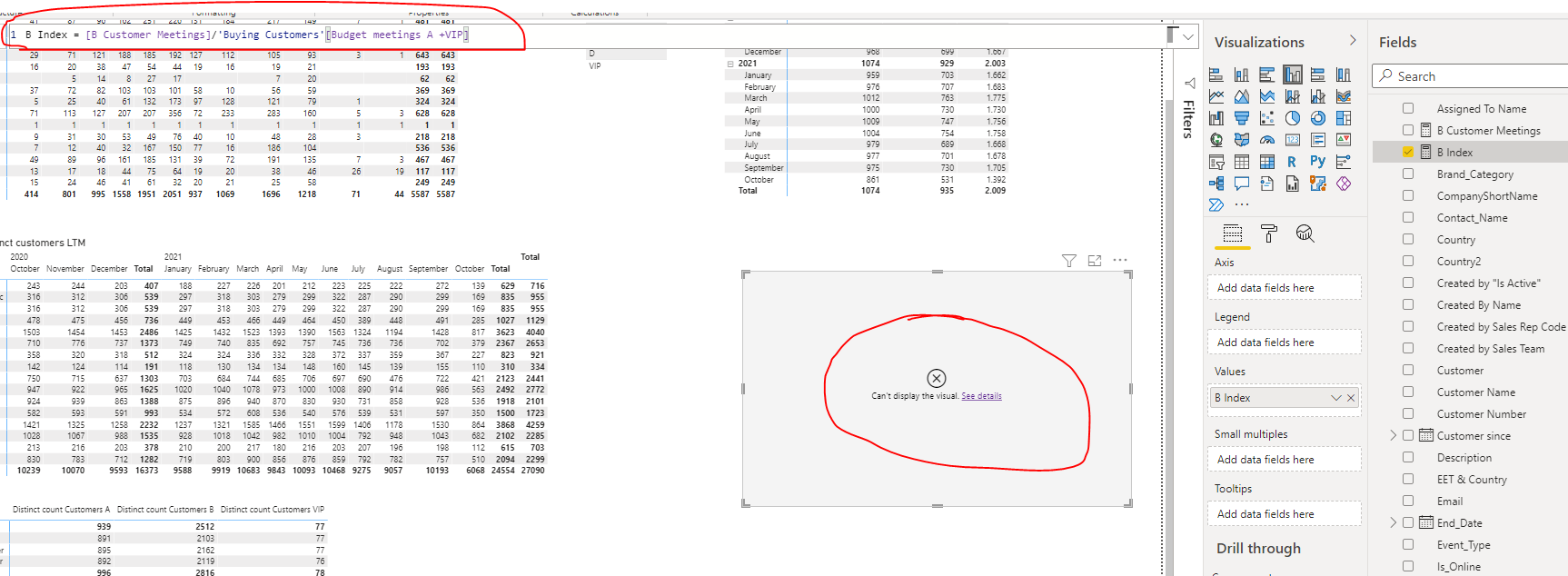Select the Treemap visual
1568x576 pixels.
click(x=1344, y=118)
